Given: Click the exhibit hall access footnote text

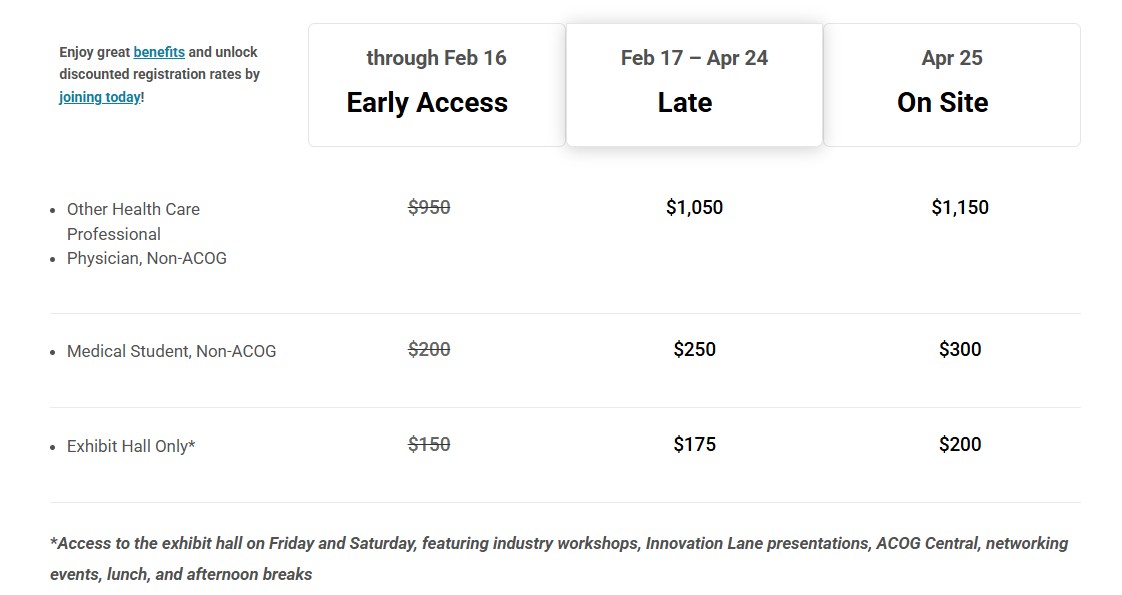Looking at the screenshot, I should [x=559, y=558].
